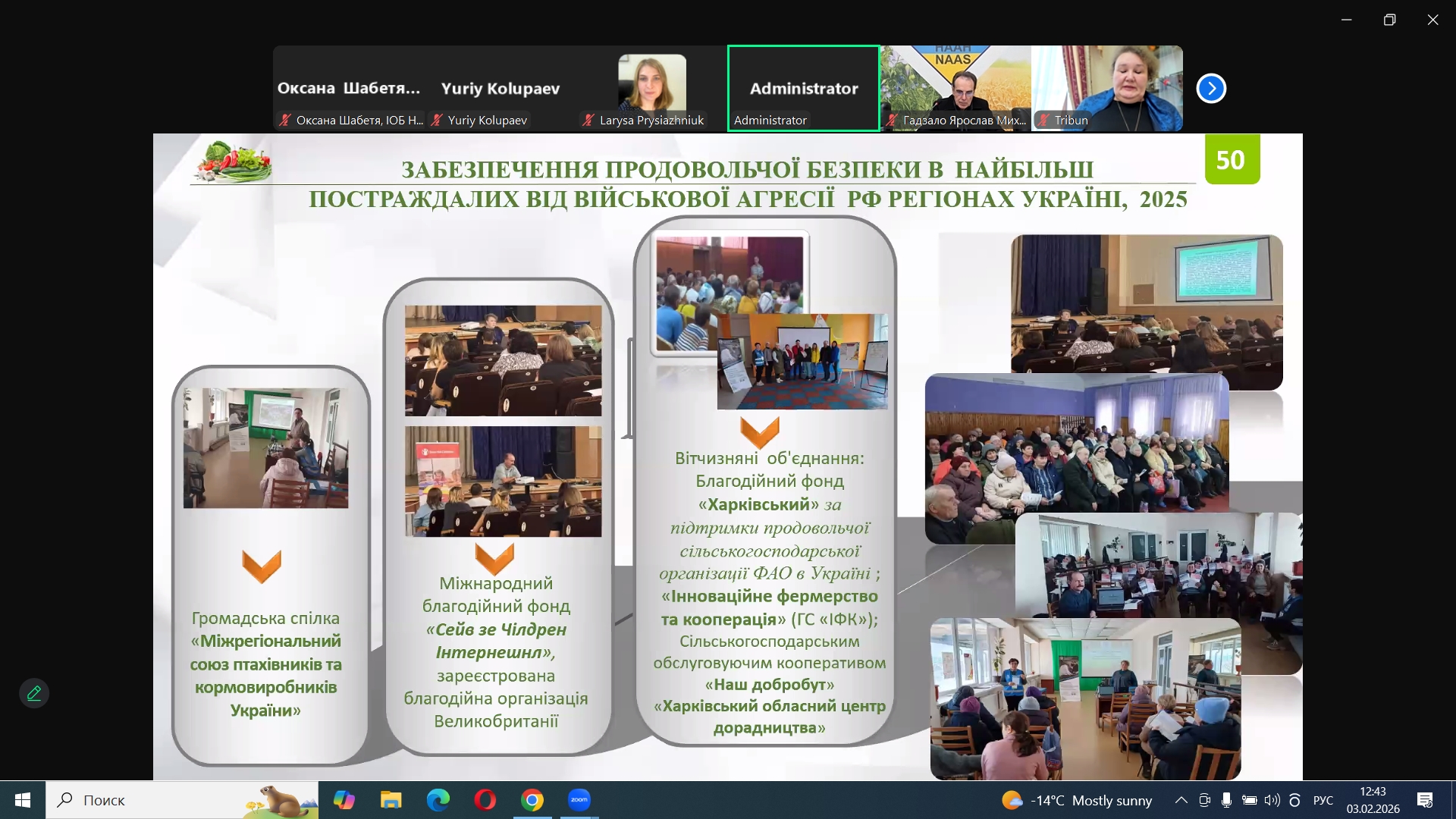Open Copilot app in taskbar
Viewport: 1456px width, 819px height.
pyautogui.click(x=344, y=800)
